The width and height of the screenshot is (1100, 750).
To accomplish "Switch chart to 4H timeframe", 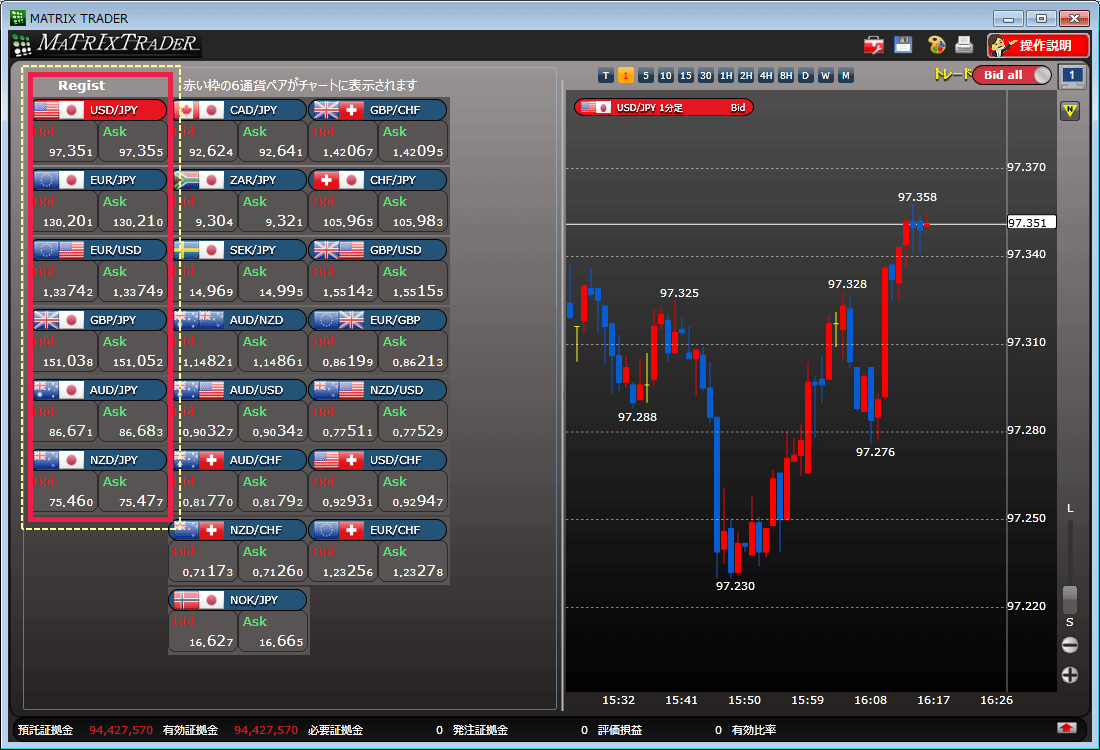I will point(766,76).
